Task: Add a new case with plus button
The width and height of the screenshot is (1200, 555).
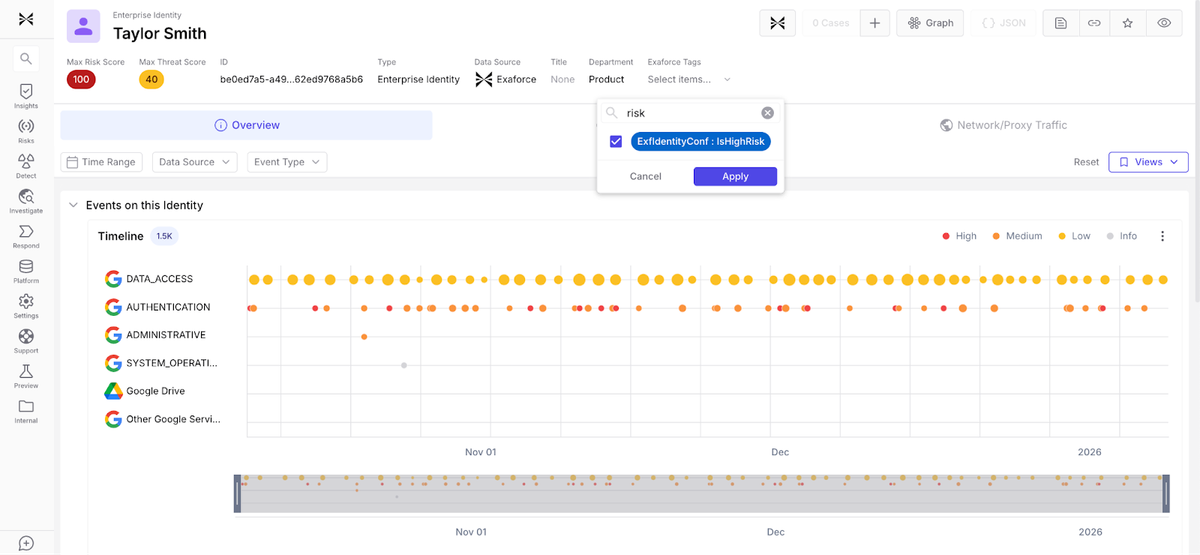Action: point(874,23)
